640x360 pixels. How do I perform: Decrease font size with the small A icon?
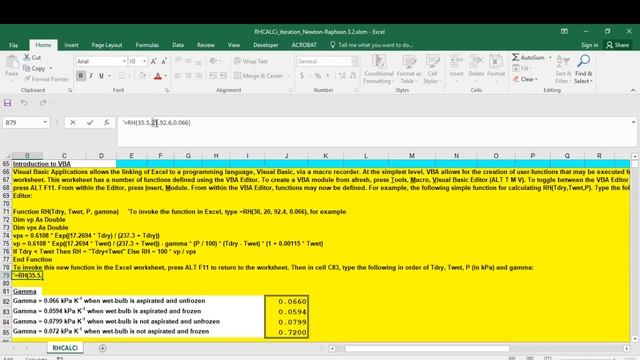point(164,61)
